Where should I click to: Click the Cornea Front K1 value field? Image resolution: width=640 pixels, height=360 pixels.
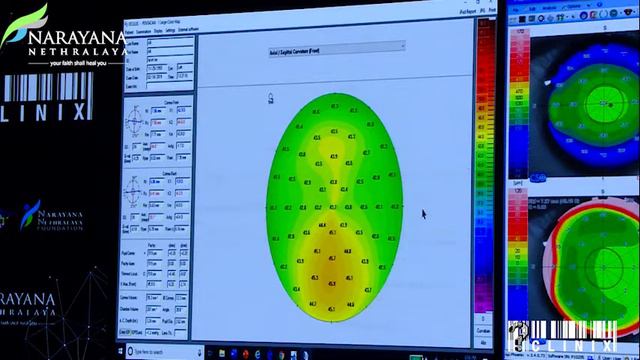click(x=183, y=110)
